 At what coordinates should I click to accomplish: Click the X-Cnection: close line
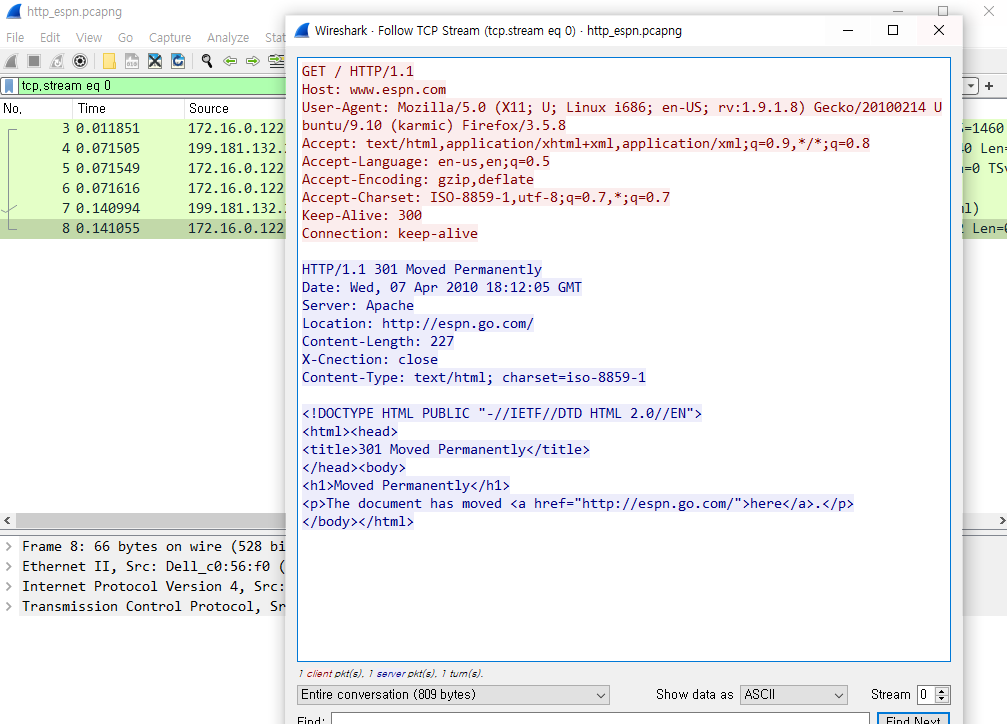[x=370, y=359]
